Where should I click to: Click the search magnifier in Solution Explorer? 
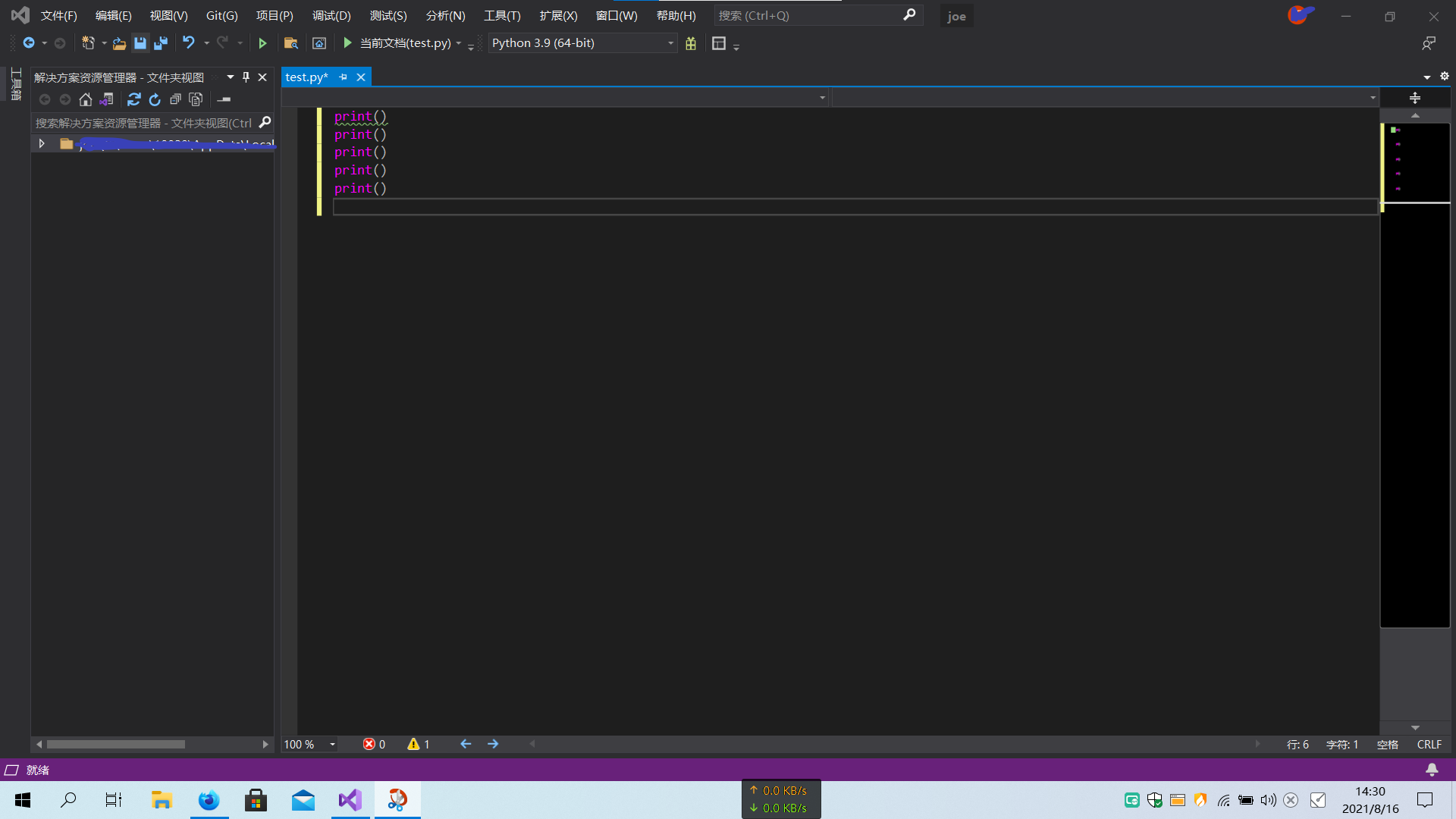(x=265, y=122)
